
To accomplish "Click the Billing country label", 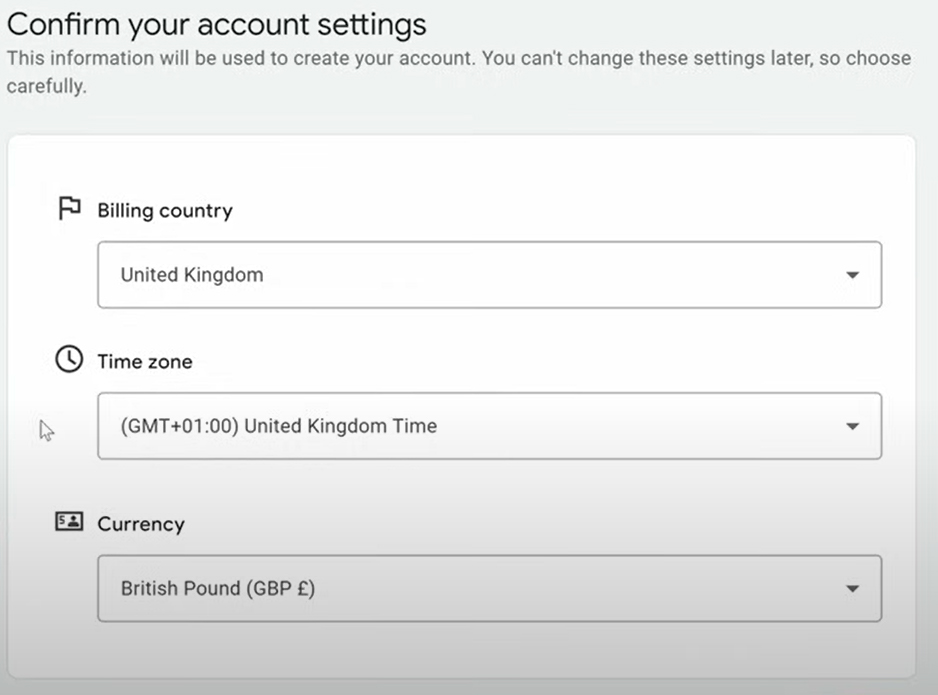I will click(165, 211).
